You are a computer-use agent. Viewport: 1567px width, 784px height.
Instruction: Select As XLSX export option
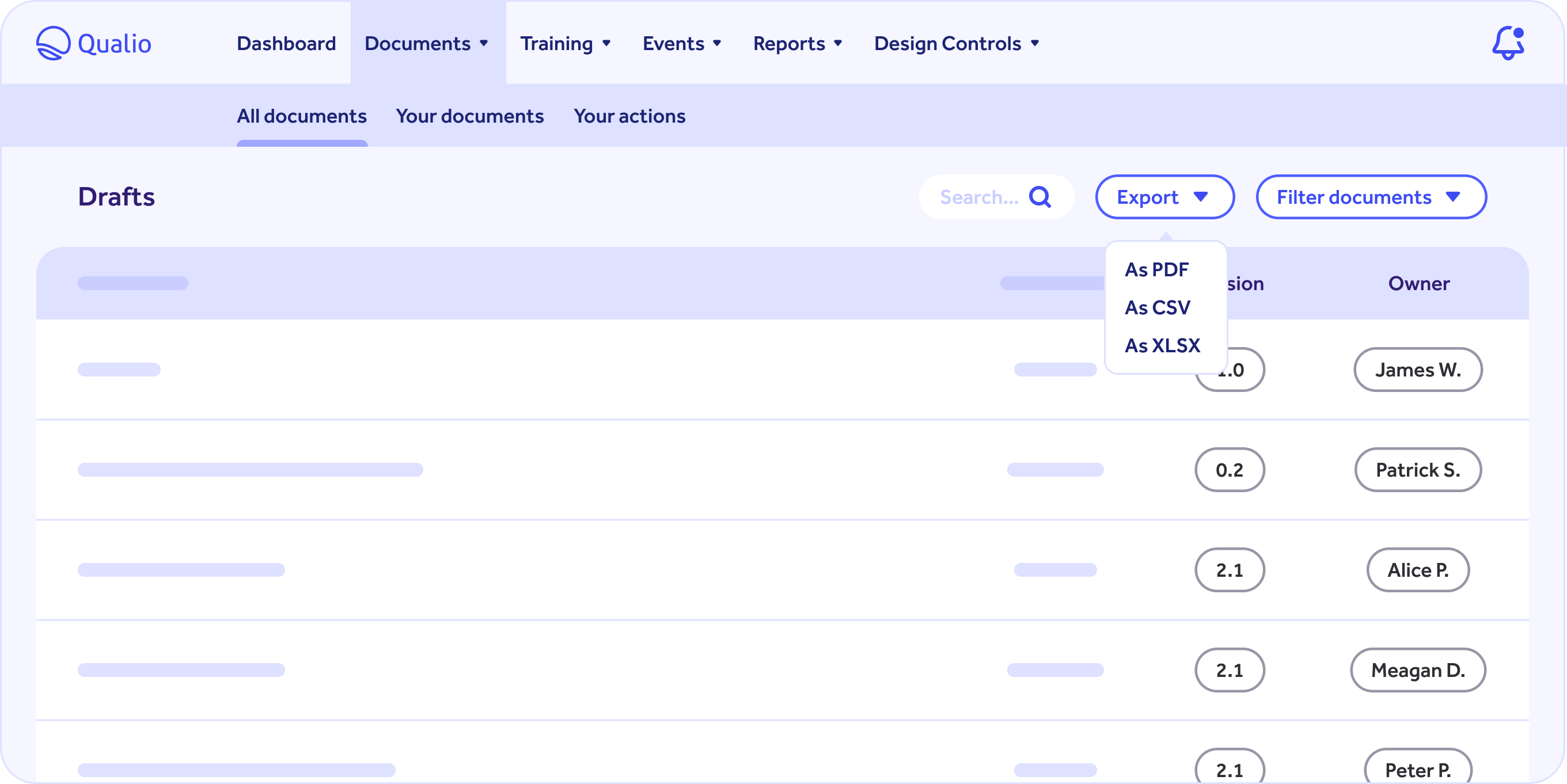coord(1162,345)
